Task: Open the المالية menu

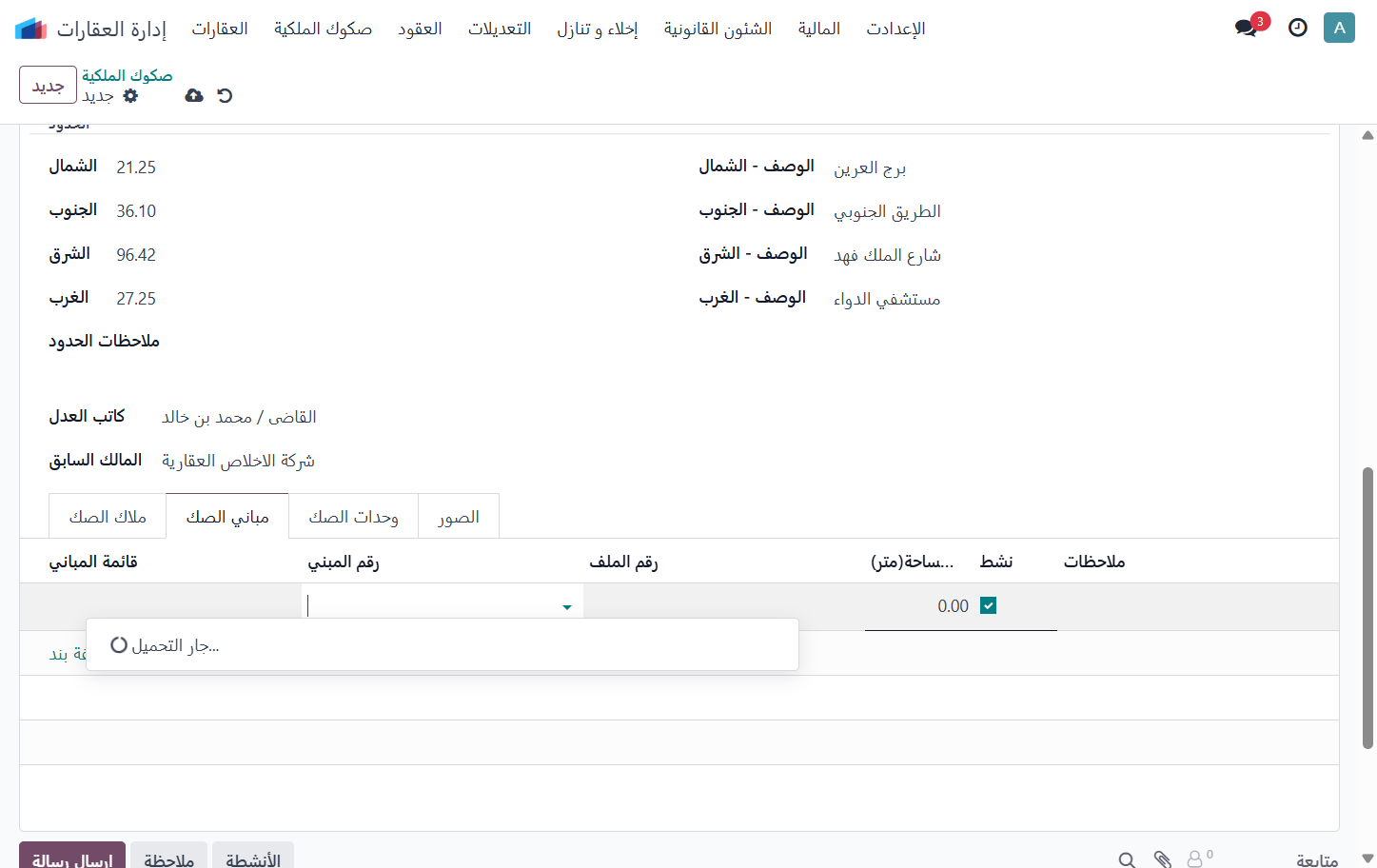Action: [819, 29]
